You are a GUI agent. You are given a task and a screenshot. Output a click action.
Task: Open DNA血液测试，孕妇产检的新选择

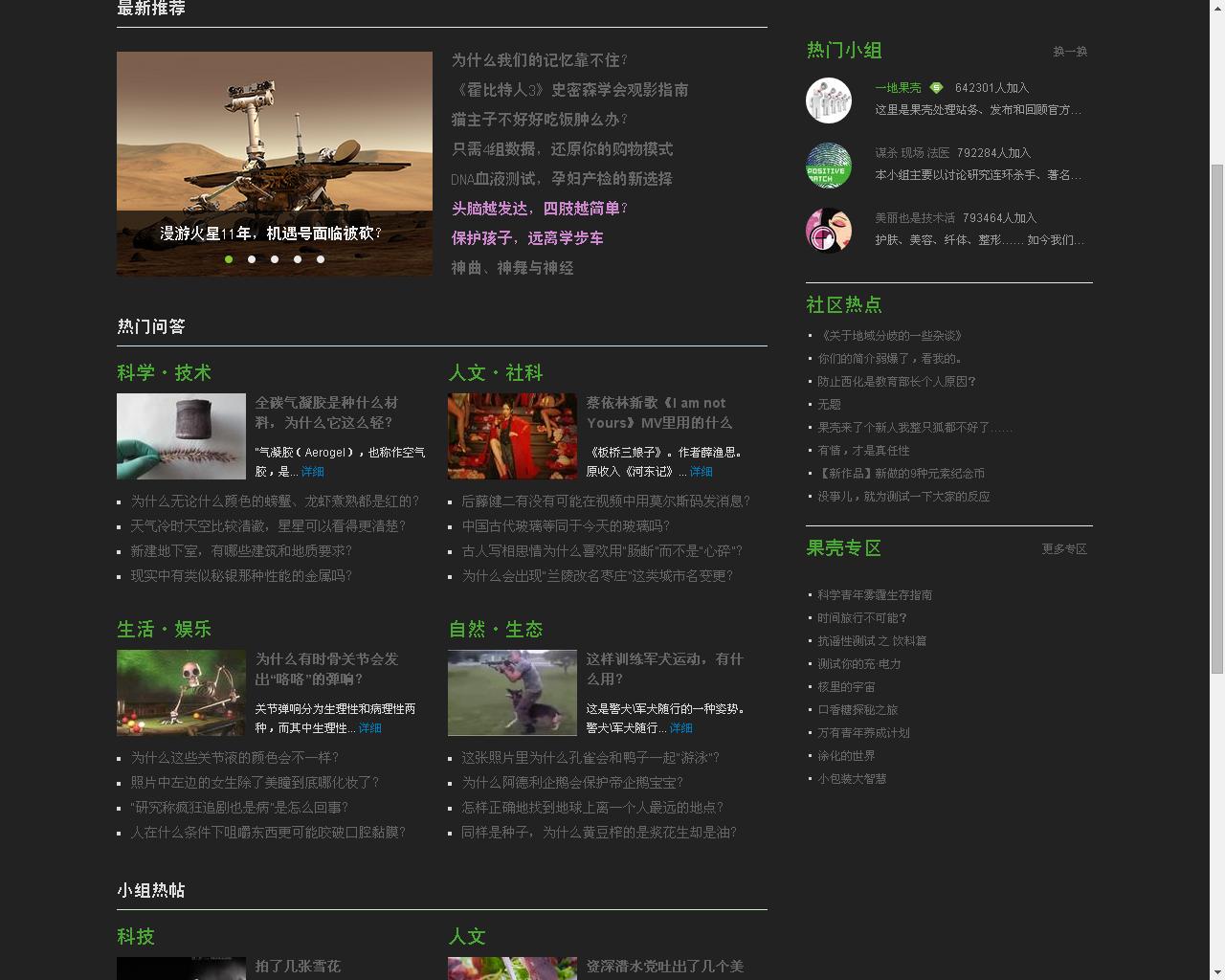click(562, 179)
